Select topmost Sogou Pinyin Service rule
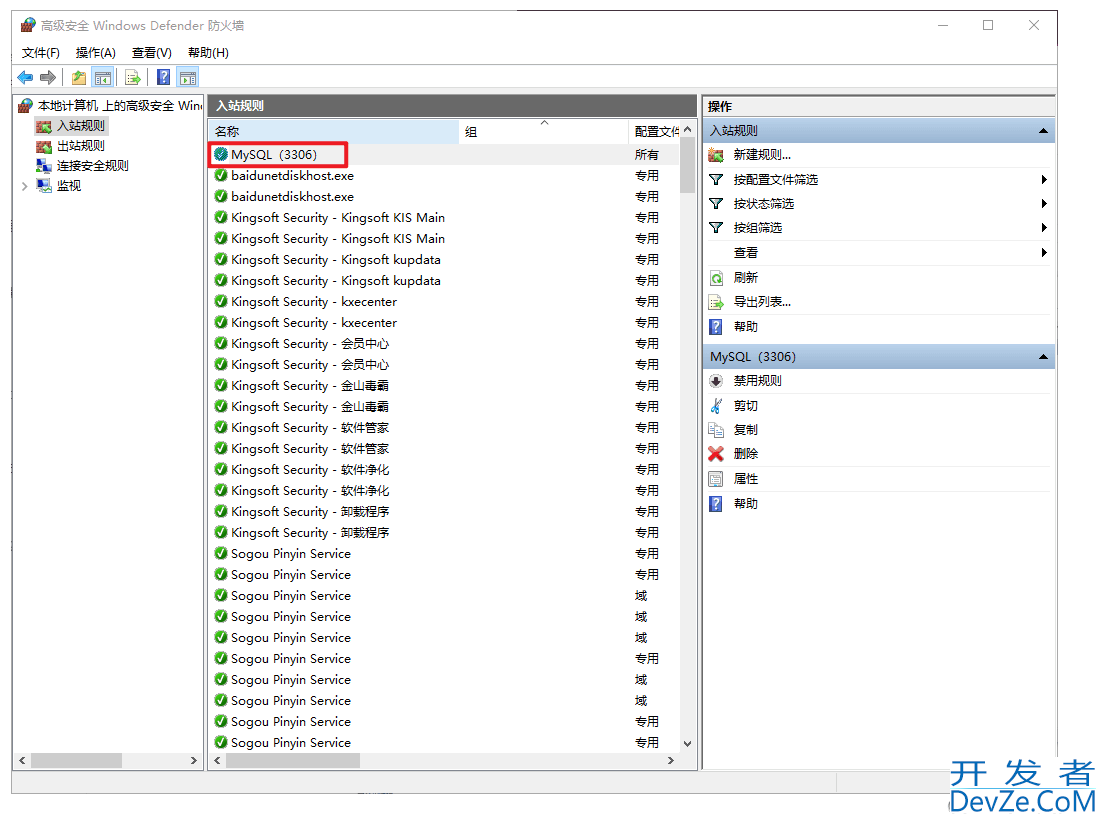Viewport: 1106px width, 823px height. pyautogui.click(x=444, y=554)
